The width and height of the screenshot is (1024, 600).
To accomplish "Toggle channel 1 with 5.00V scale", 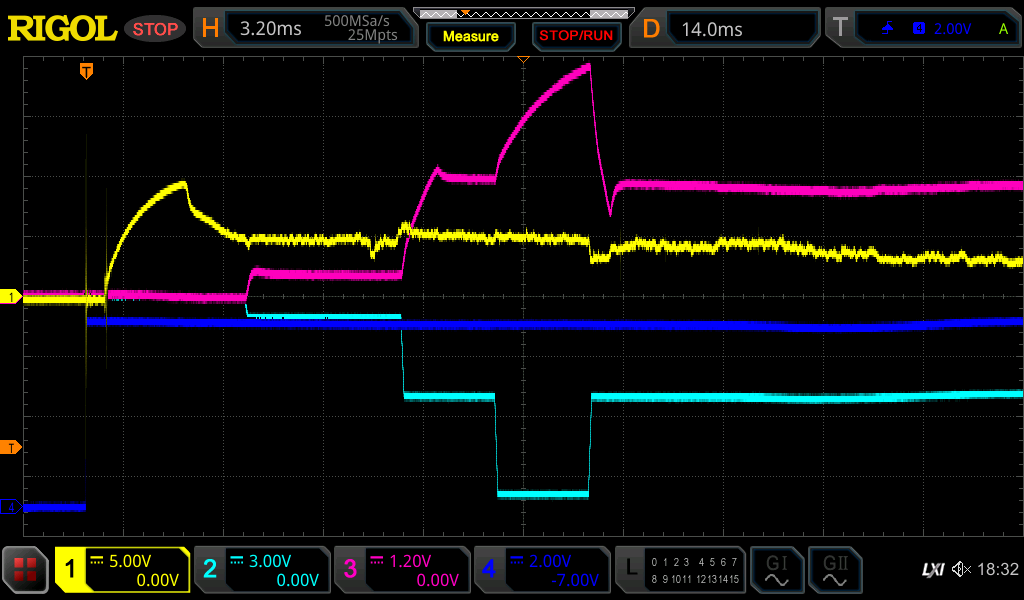I will pos(123,570).
